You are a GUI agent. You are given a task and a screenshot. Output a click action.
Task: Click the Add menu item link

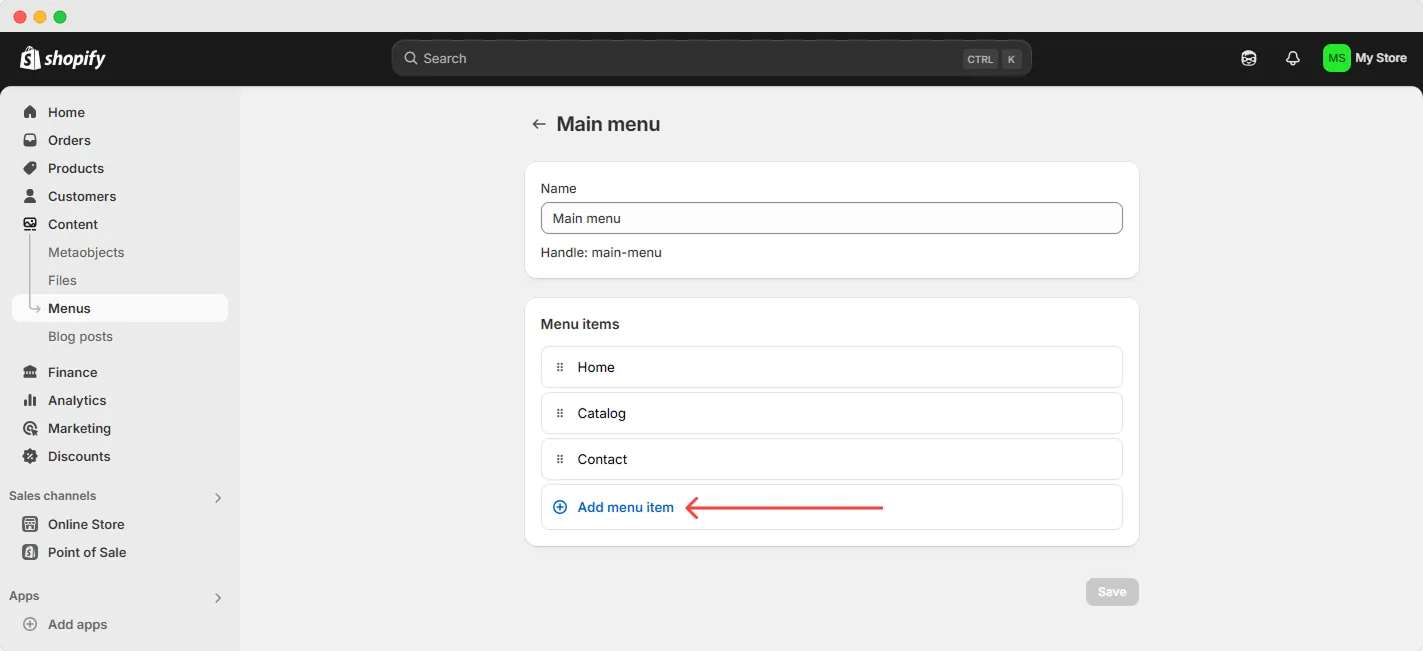coord(624,507)
